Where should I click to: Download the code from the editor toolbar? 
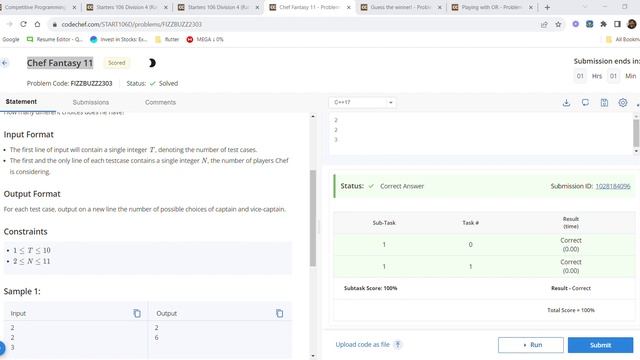566,103
